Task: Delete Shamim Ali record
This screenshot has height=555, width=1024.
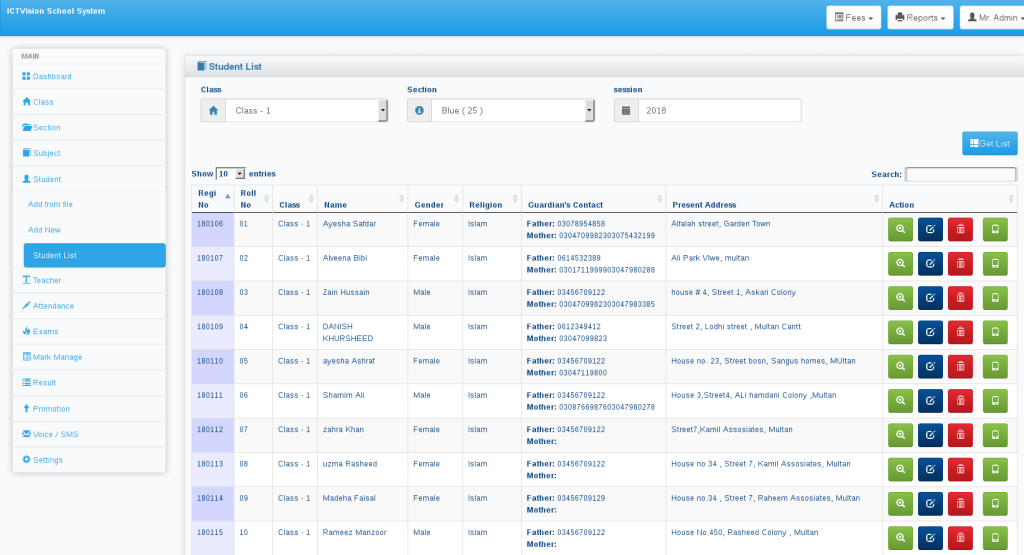Action: 960,401
